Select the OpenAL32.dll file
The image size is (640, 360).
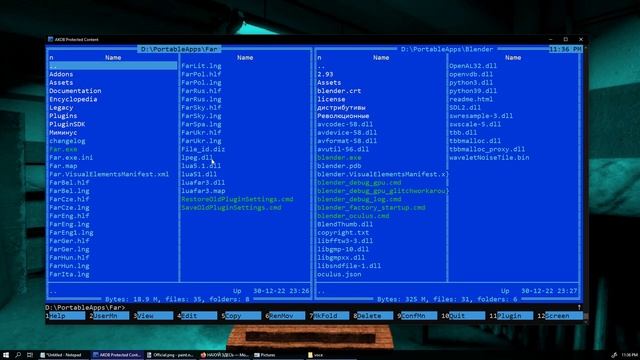point(473,66)
